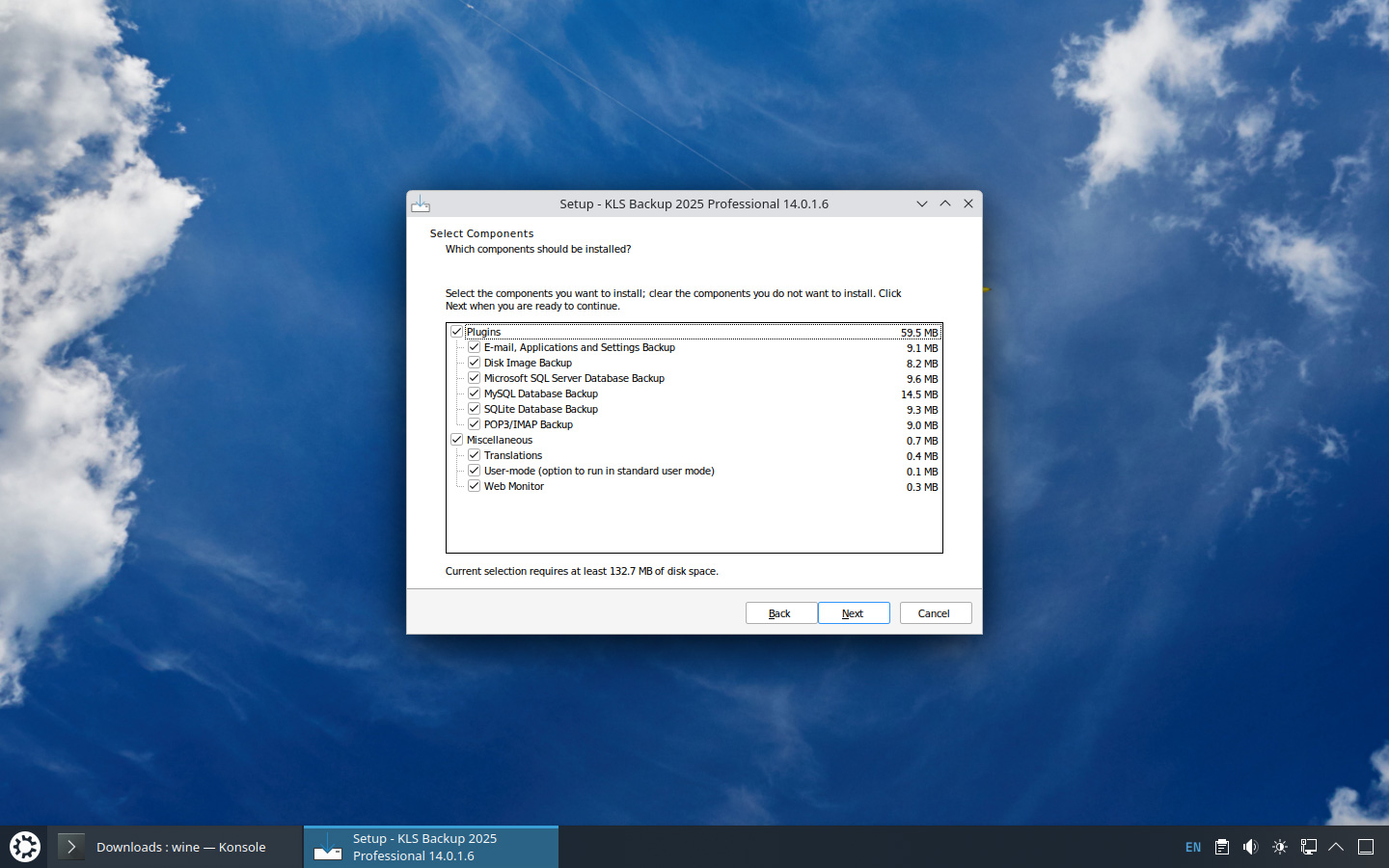Click the '59.5 MB' size value
Viewport: 1389px width, 868px height.
pos(919,333)
